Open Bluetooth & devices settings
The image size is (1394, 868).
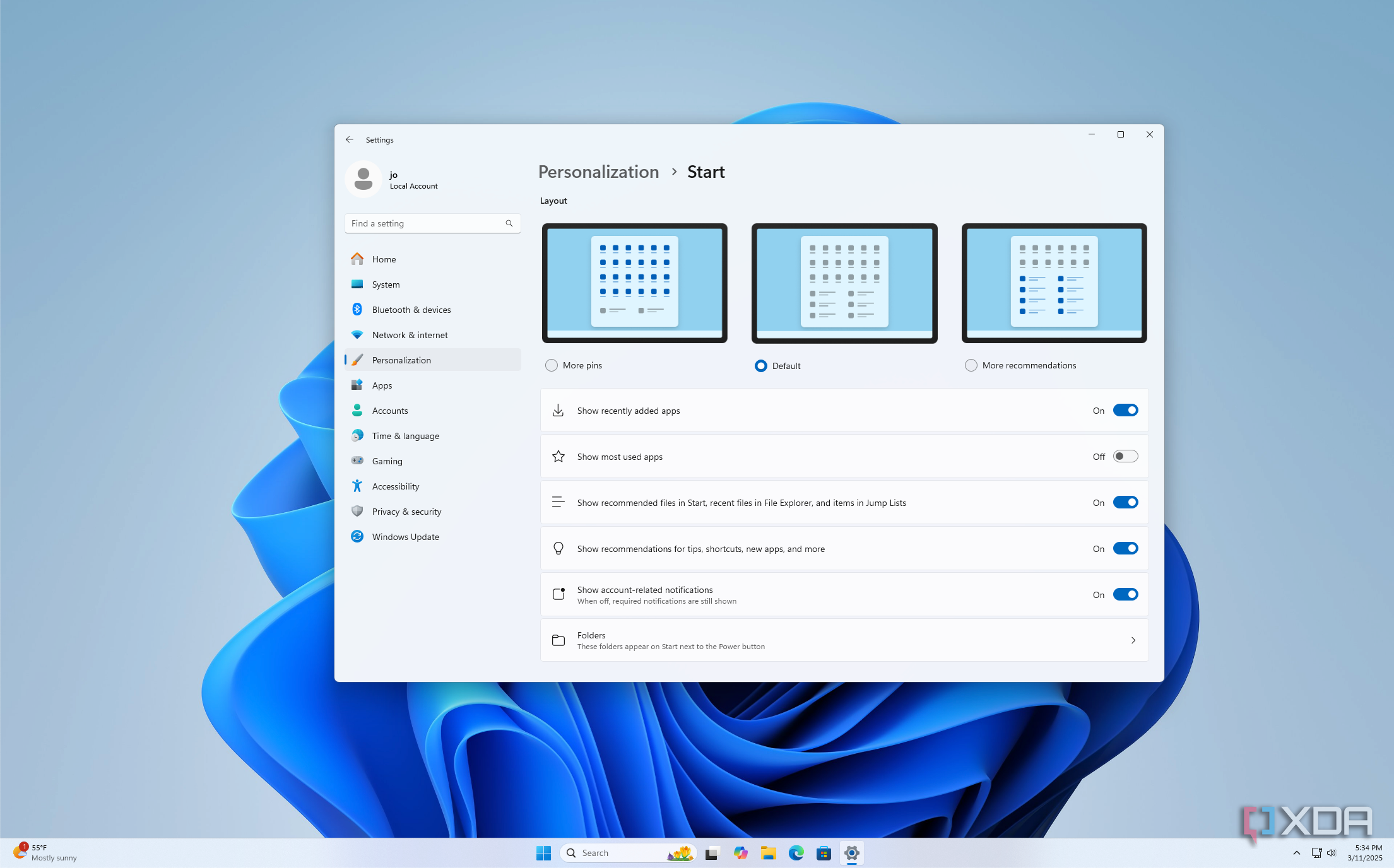click(433, 310)
